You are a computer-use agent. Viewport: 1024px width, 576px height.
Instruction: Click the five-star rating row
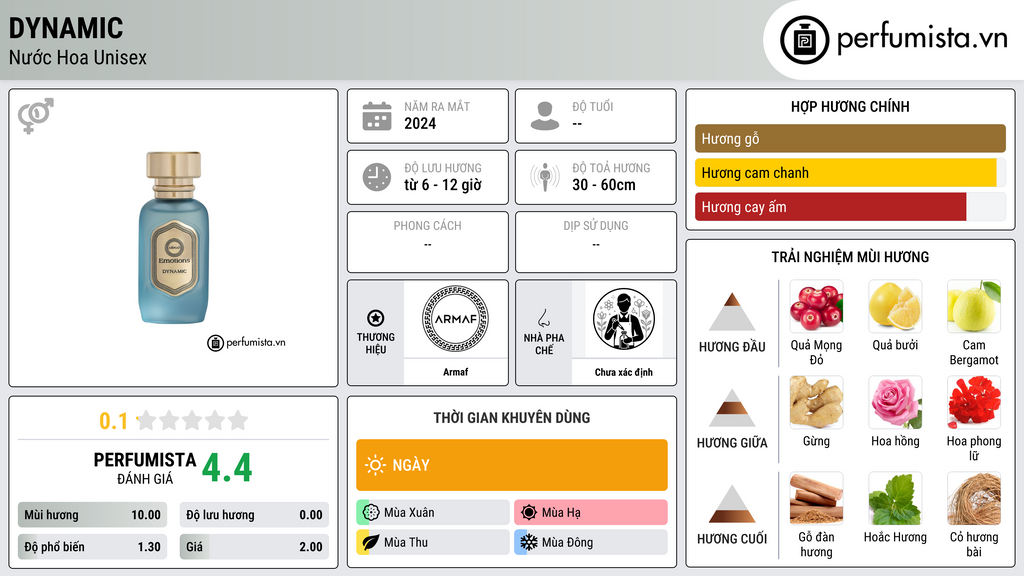[x=193, y=420]
